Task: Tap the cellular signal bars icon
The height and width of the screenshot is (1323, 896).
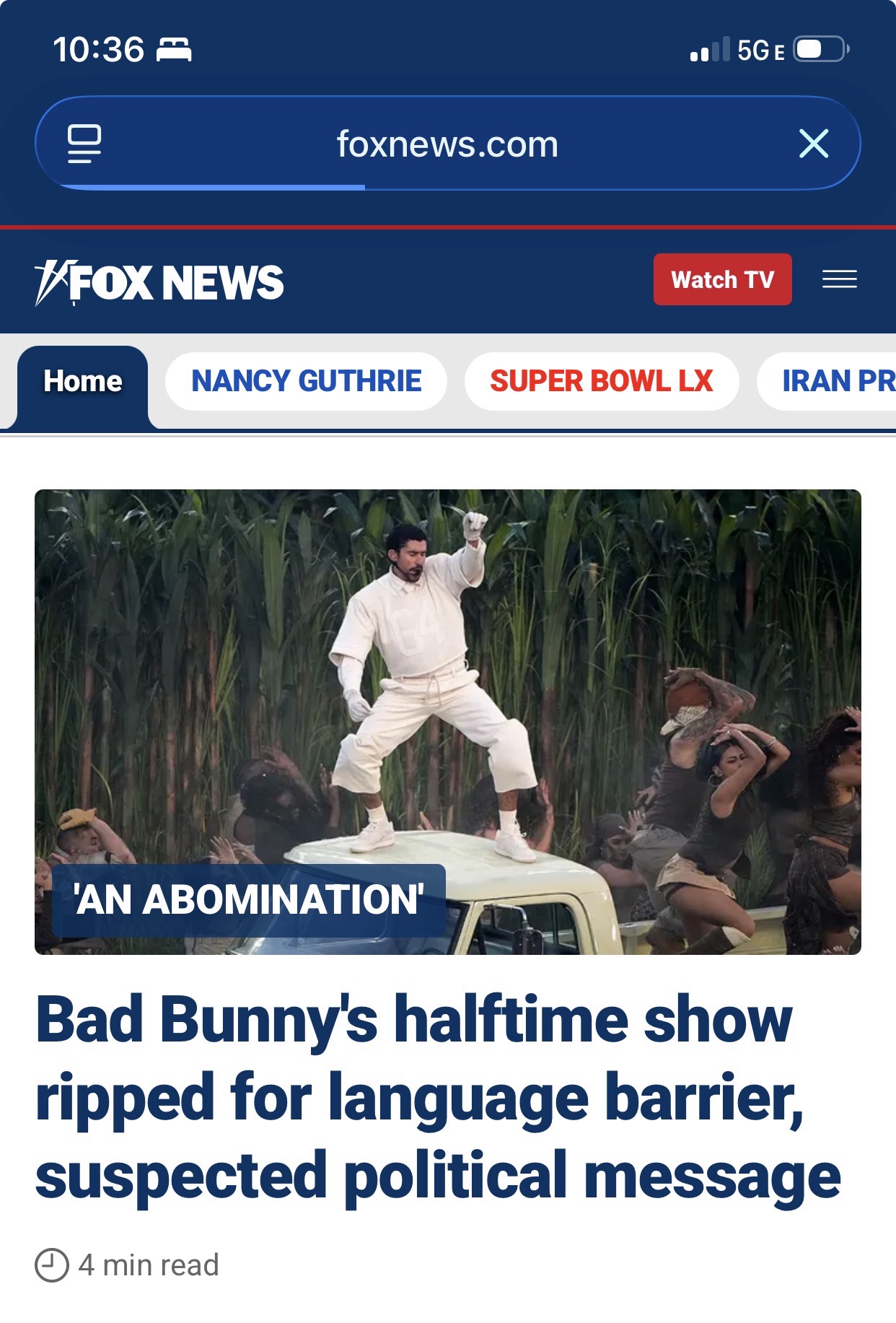Action: coord(710,50)
